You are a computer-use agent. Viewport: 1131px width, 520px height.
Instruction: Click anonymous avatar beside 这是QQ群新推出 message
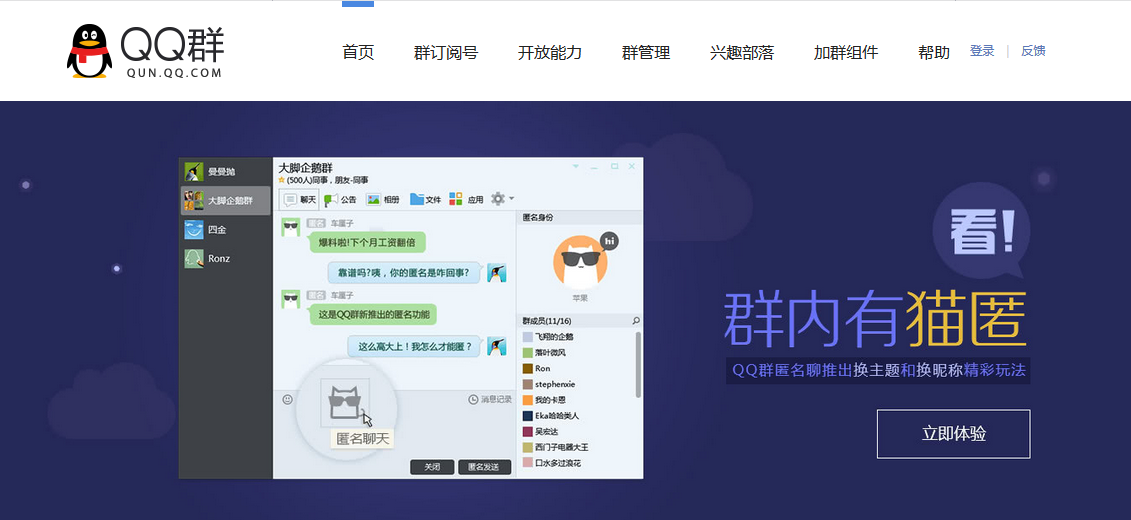(291, 299)
